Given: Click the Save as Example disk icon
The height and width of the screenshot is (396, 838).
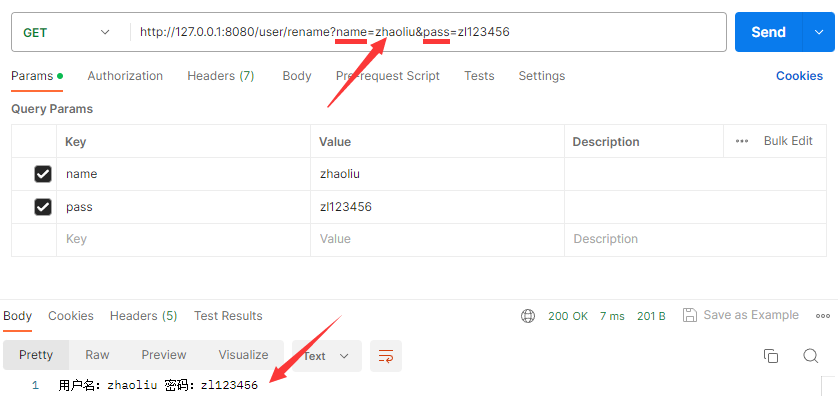Looking at the screenshot, I should [x=690, y=315].
